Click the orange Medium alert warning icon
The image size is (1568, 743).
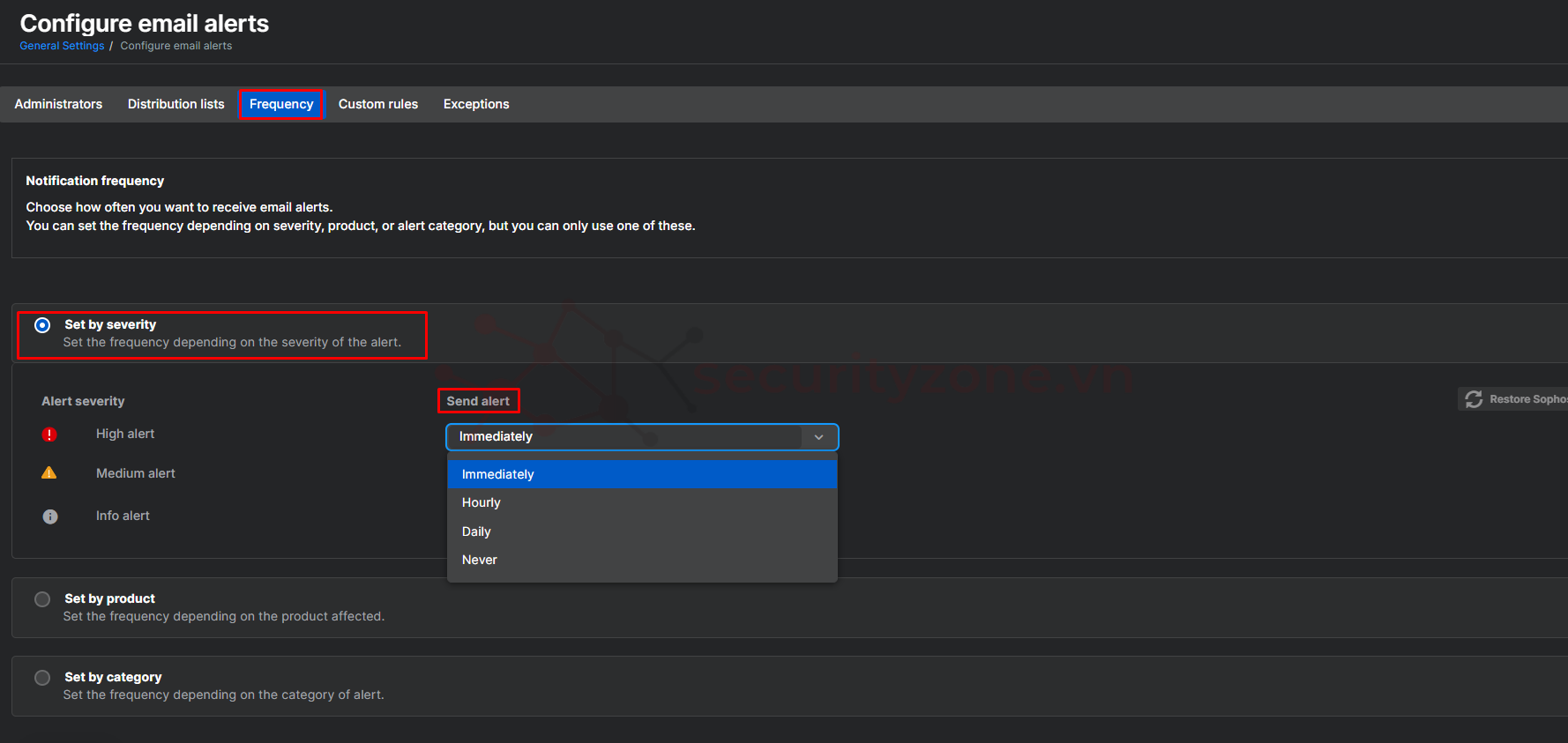(49, 473)
